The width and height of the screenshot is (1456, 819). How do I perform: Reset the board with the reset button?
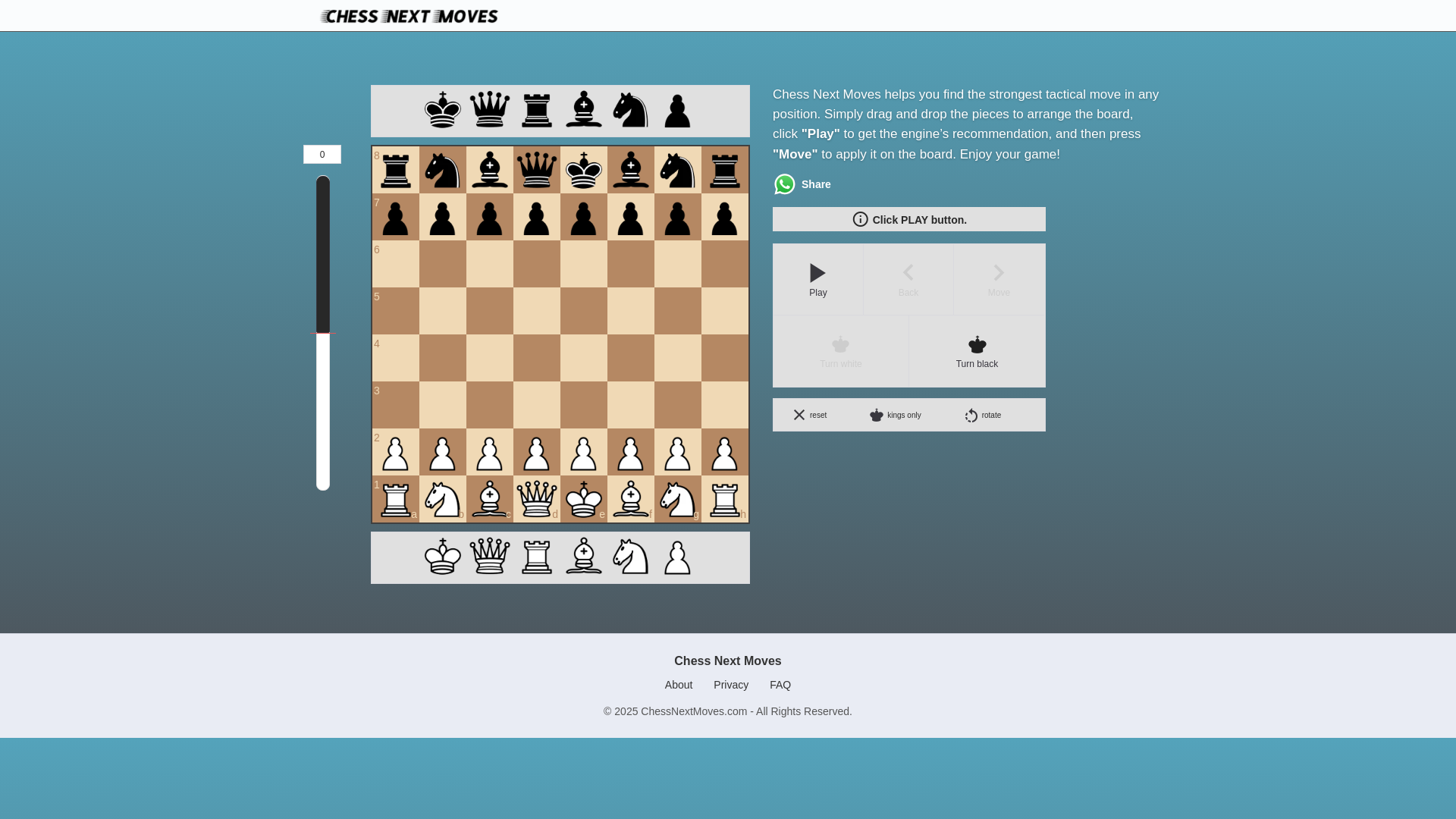[810, 415]
